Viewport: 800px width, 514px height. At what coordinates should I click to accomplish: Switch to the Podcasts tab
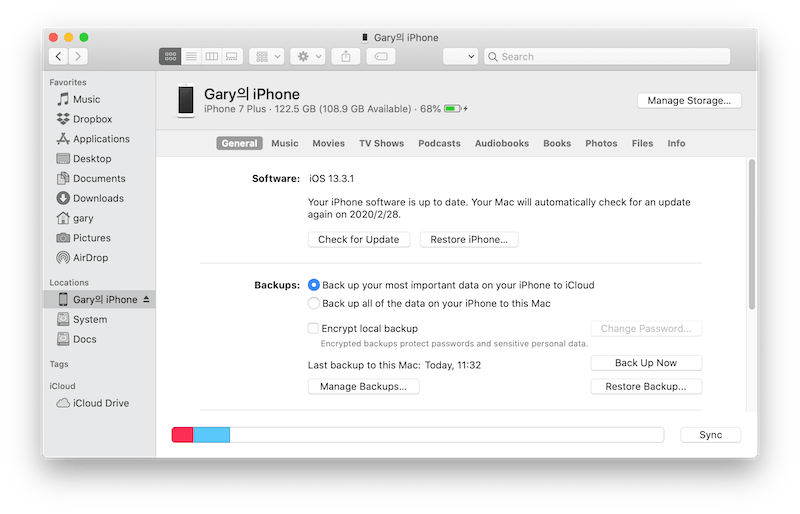click(439, 143)
